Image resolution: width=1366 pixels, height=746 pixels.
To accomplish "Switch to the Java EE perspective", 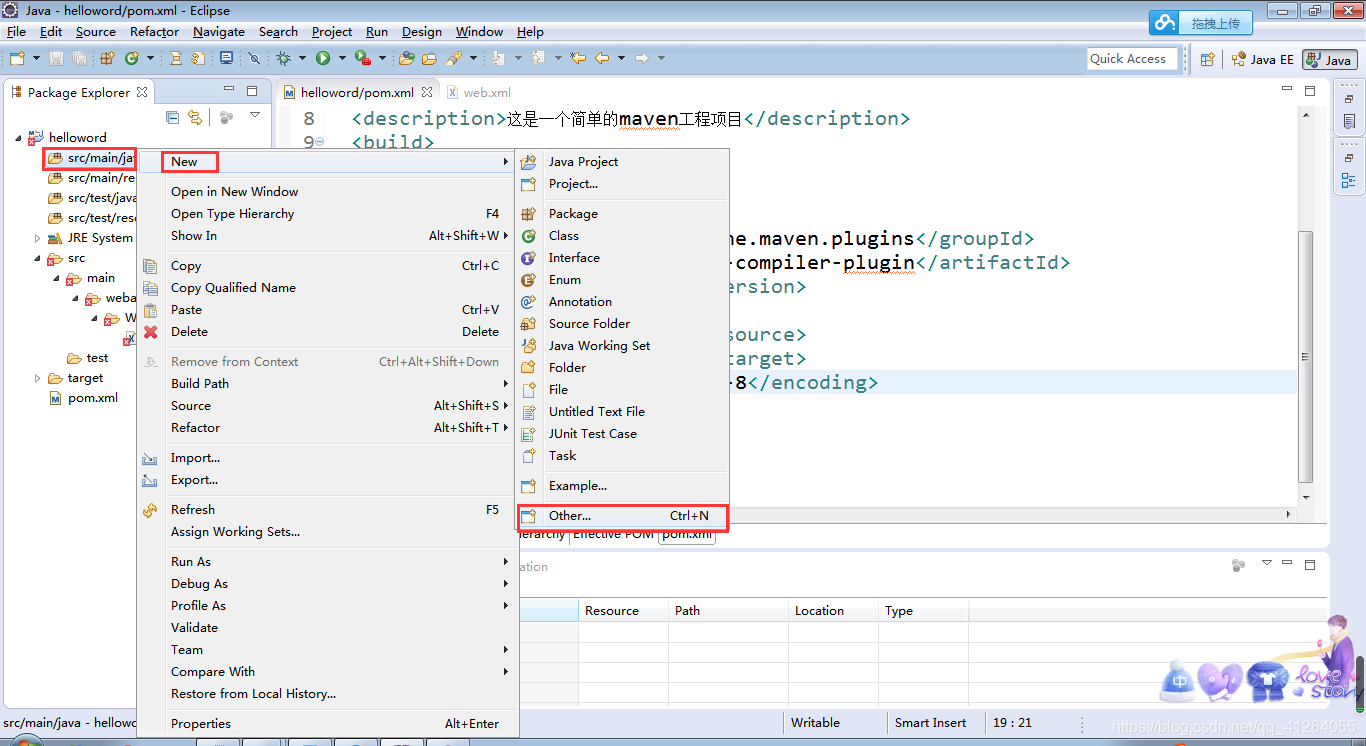I will coord(1263,60).
